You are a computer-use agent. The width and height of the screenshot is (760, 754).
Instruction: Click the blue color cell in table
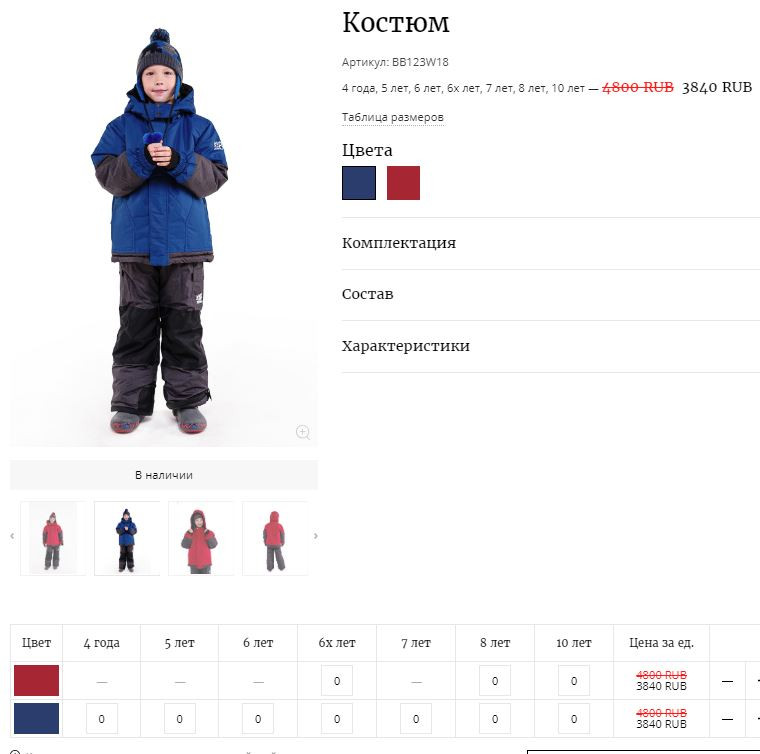(x=36, y=718)
